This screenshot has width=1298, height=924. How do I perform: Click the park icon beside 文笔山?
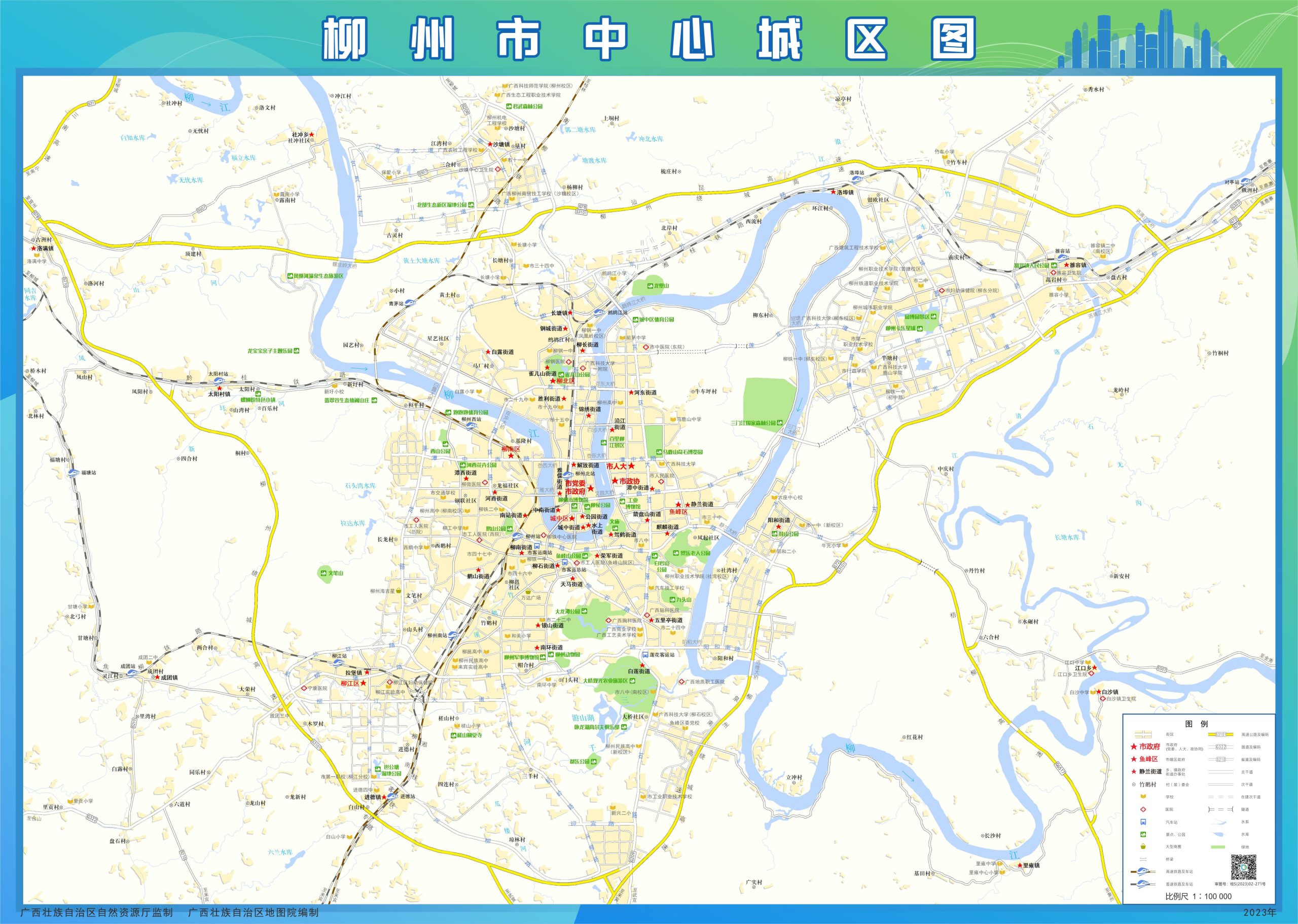pos(322,573)
